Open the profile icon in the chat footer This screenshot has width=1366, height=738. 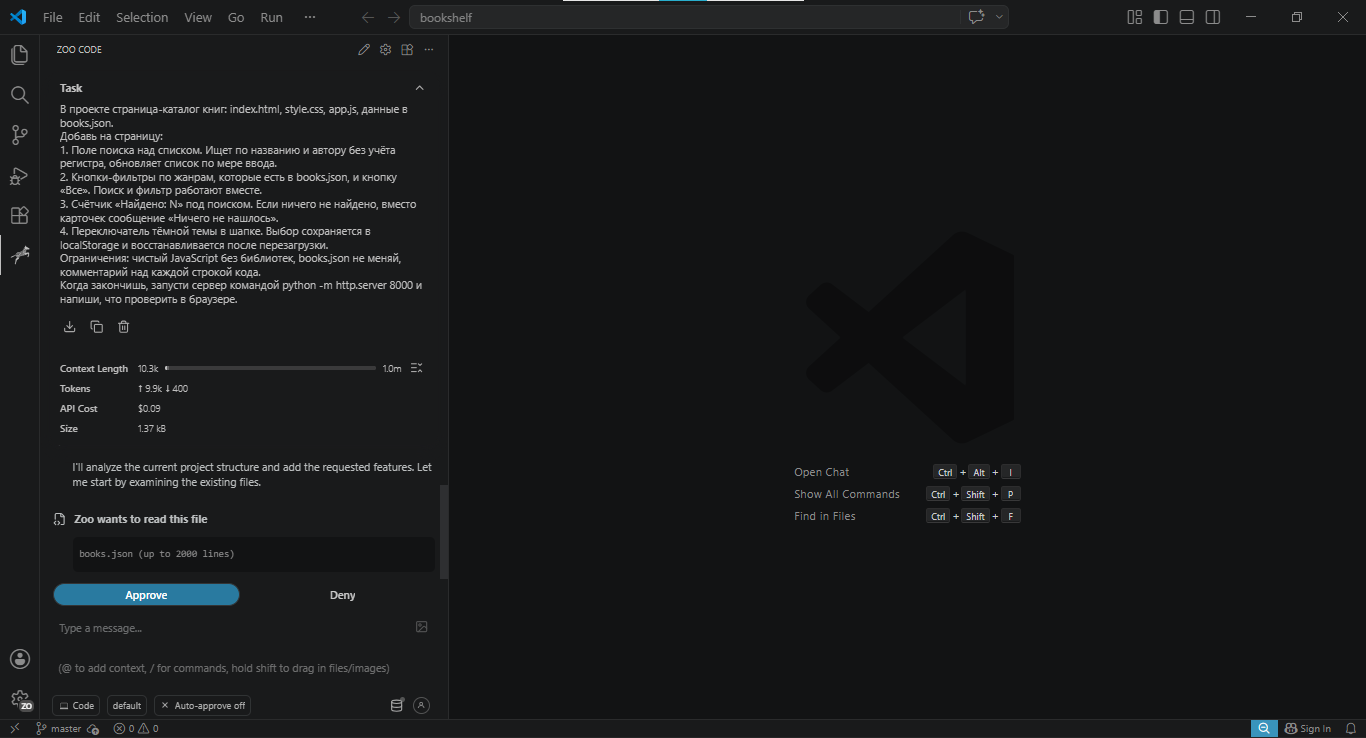tap(422, 705)
